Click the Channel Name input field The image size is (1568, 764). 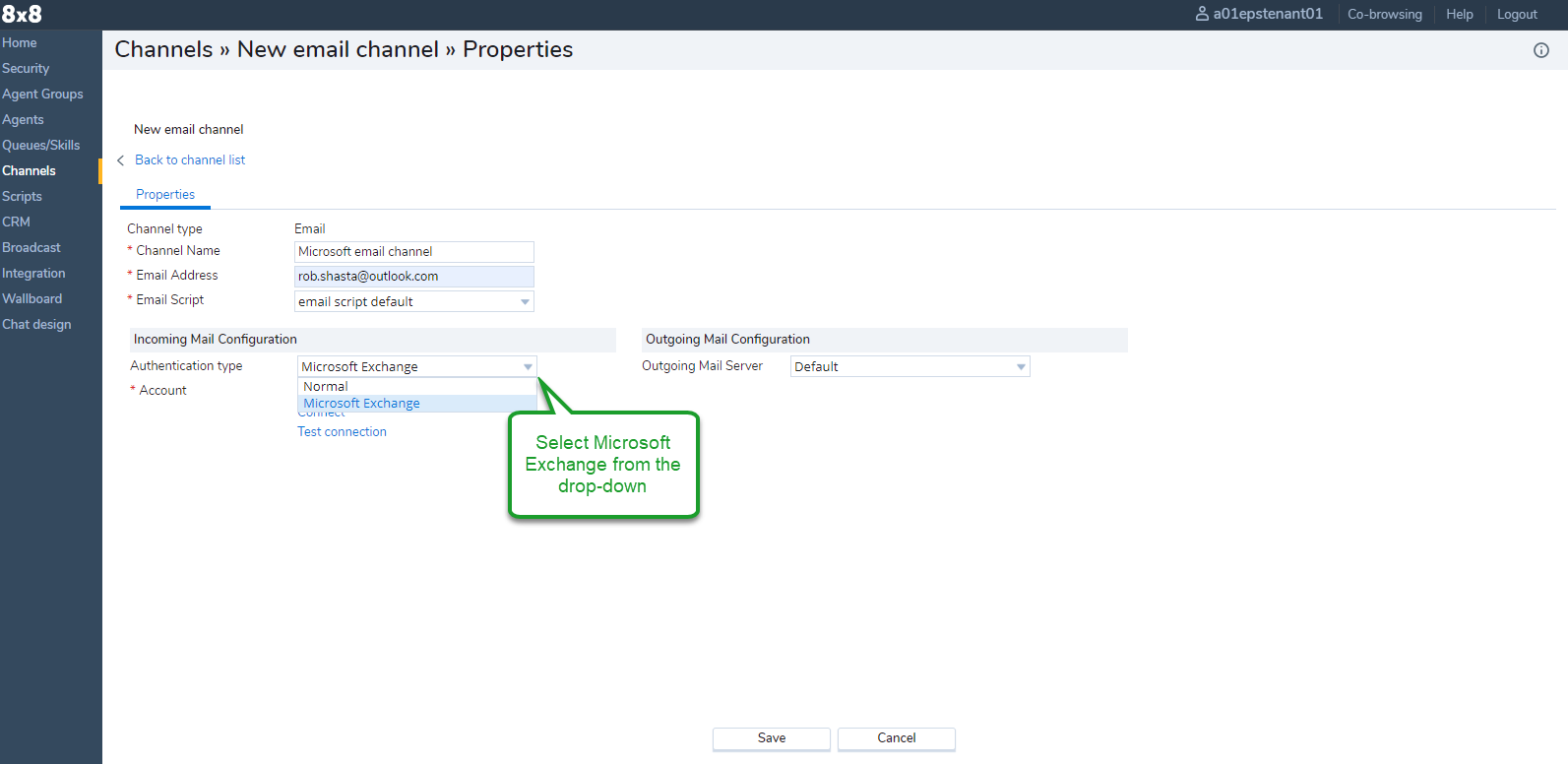[x=414, y=252]
